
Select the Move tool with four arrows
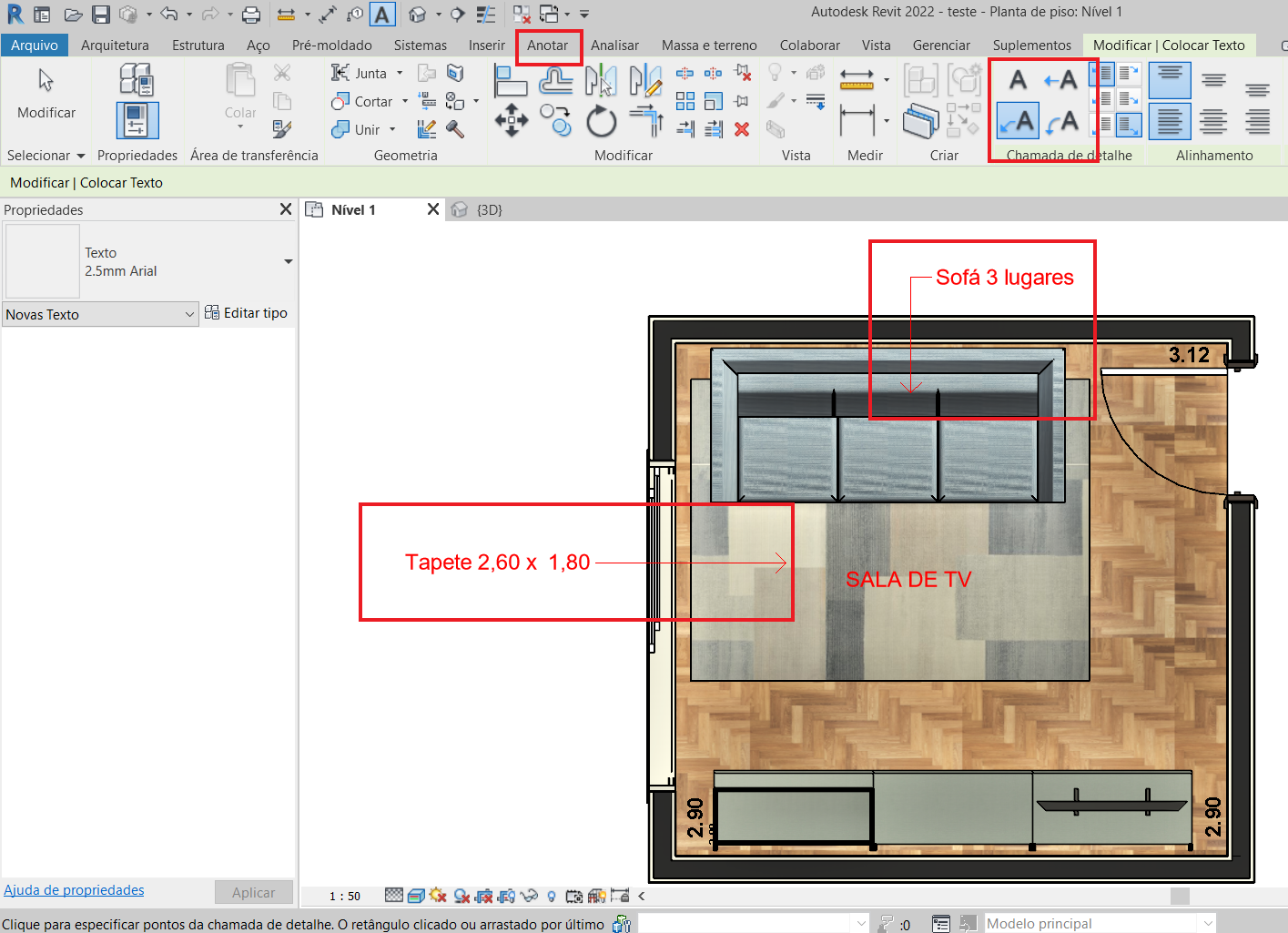[x=512, y=120]
